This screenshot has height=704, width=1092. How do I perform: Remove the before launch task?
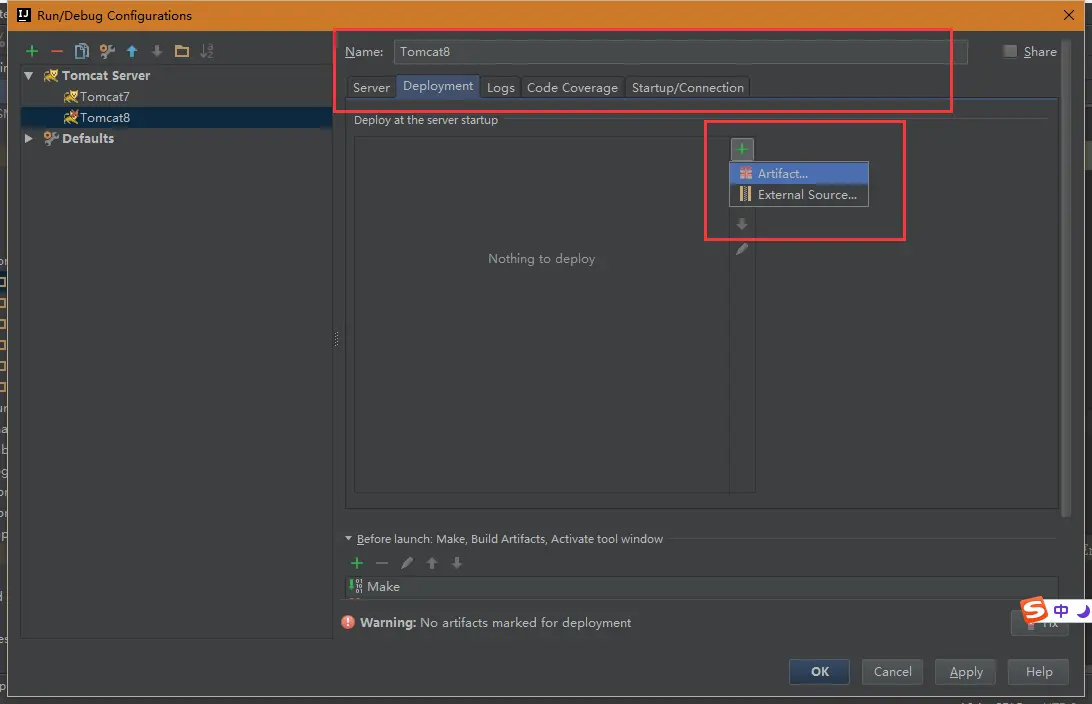(x=382, y=563)
